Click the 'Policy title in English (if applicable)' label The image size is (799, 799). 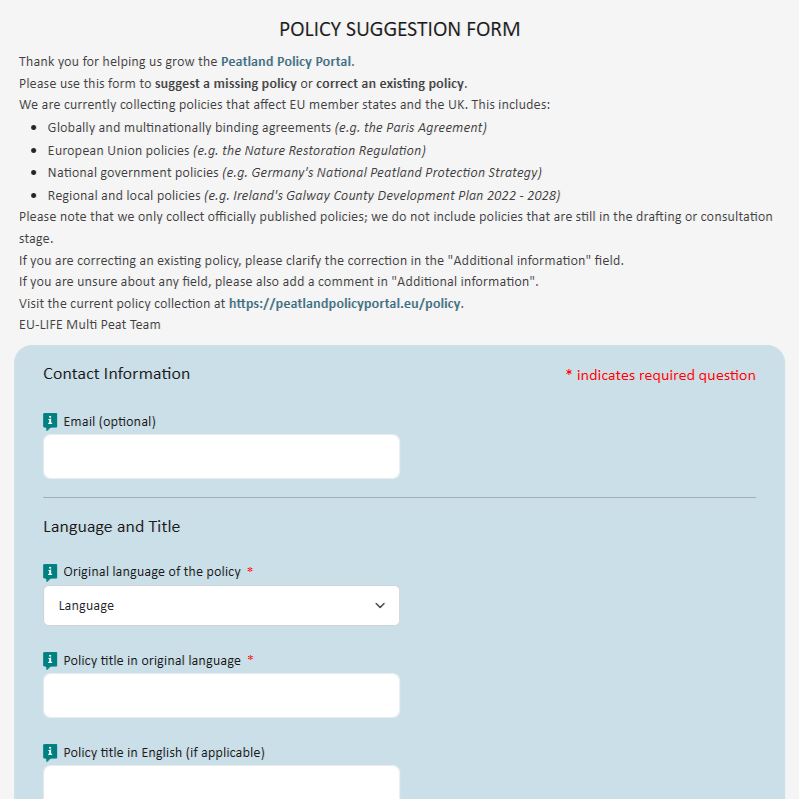(164, 752)
